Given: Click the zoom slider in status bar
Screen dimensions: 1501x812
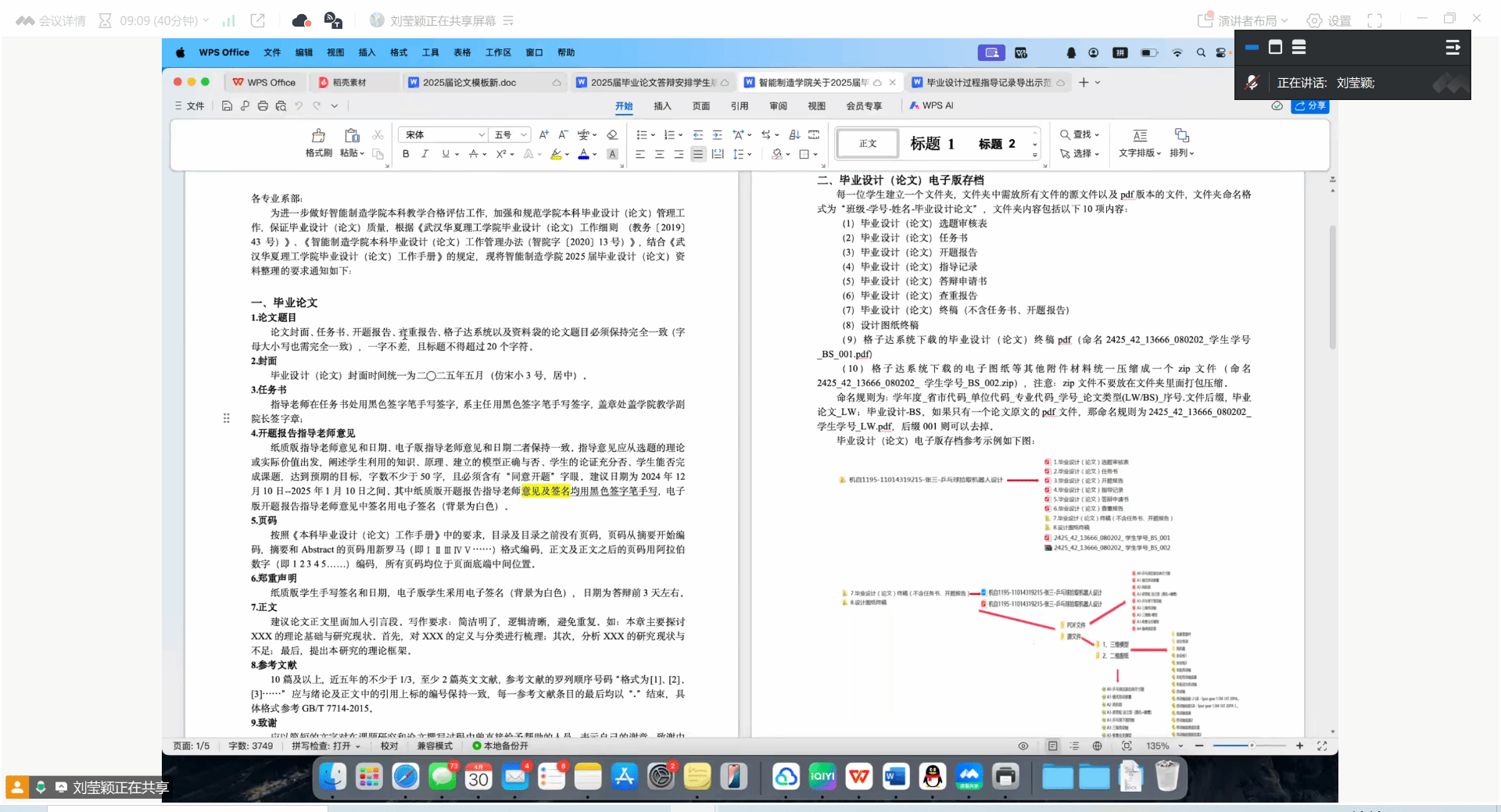Looking at the screenshot, I should pyautogui.click(x=1251, y=746).
